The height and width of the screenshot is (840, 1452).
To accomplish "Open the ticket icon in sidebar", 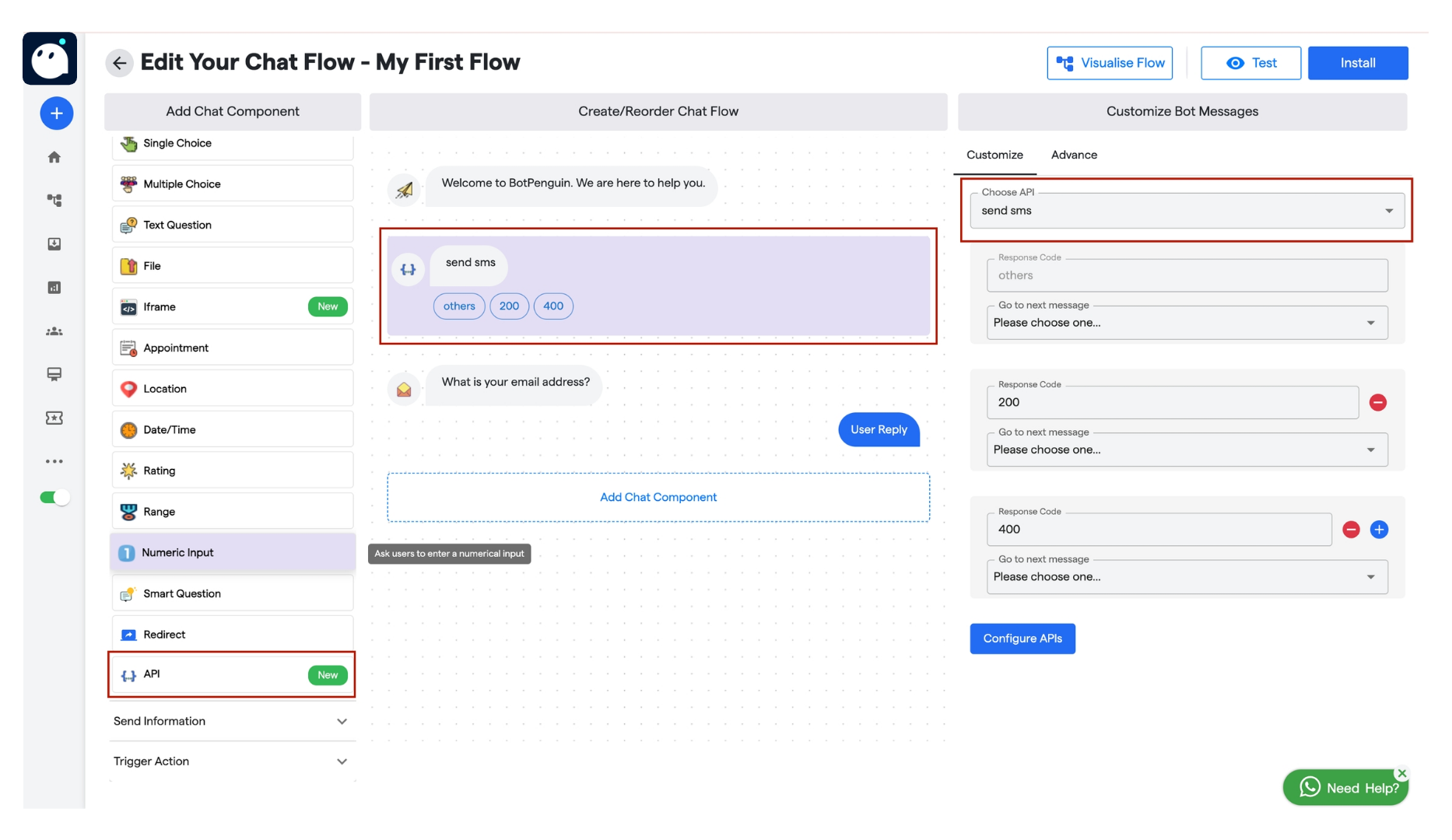I will [x=54, y=418].
